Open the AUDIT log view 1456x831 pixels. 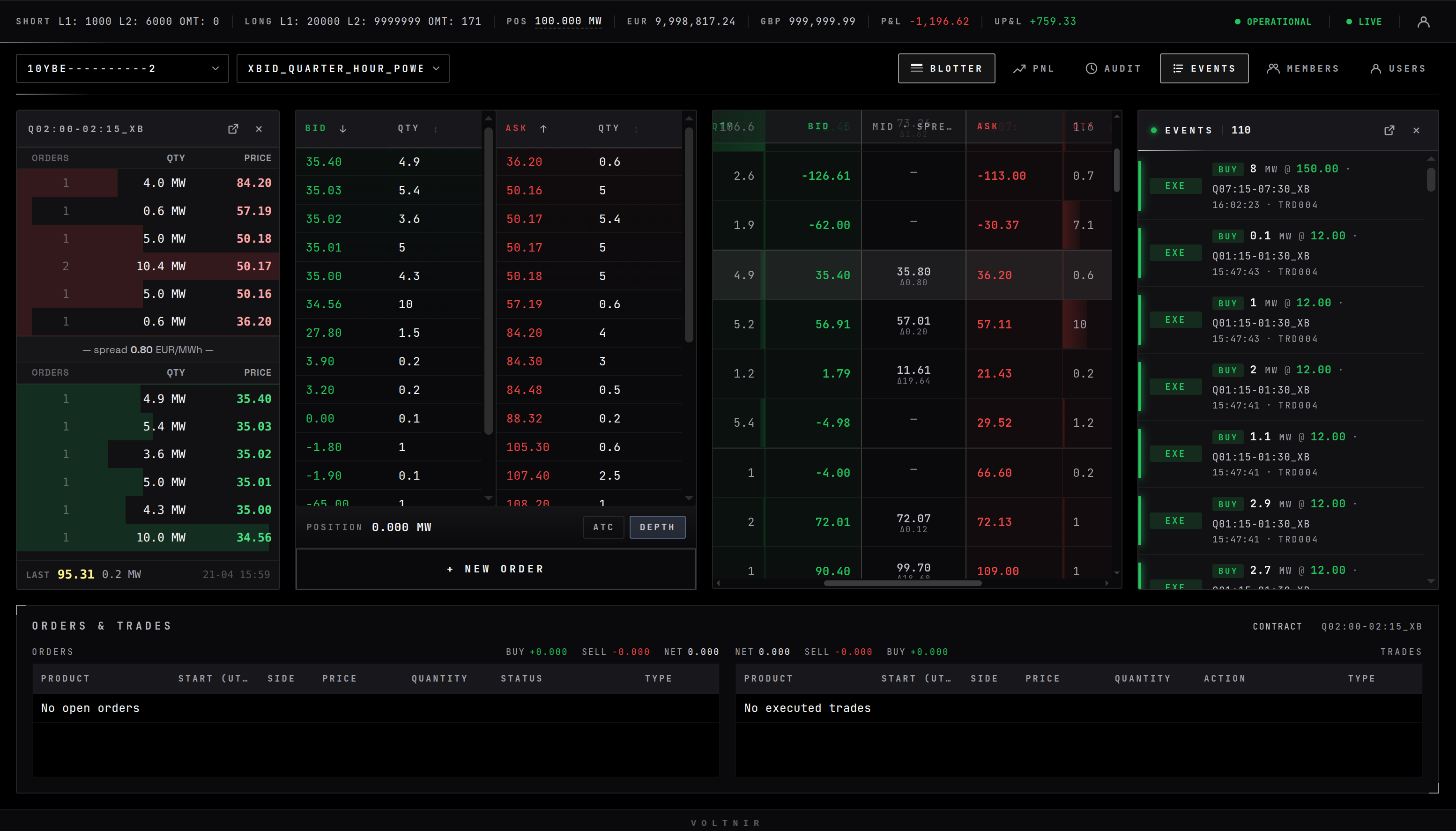pos(1113,68)
